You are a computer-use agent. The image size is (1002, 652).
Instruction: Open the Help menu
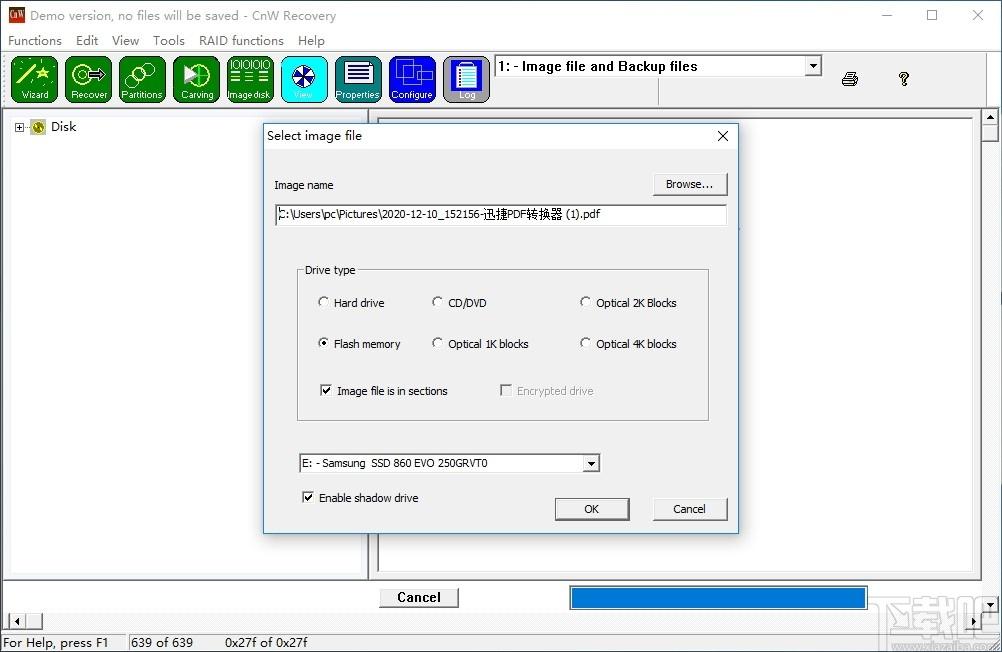pos(311,40)
